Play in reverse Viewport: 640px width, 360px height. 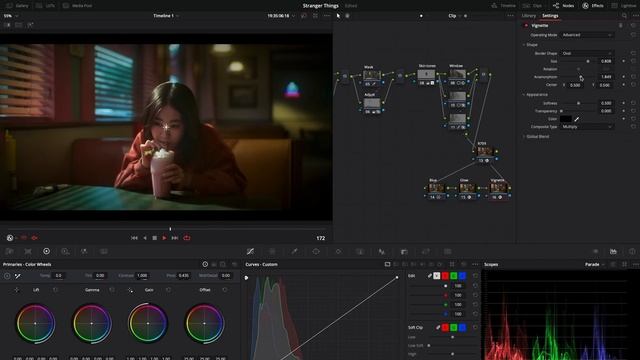144,238
